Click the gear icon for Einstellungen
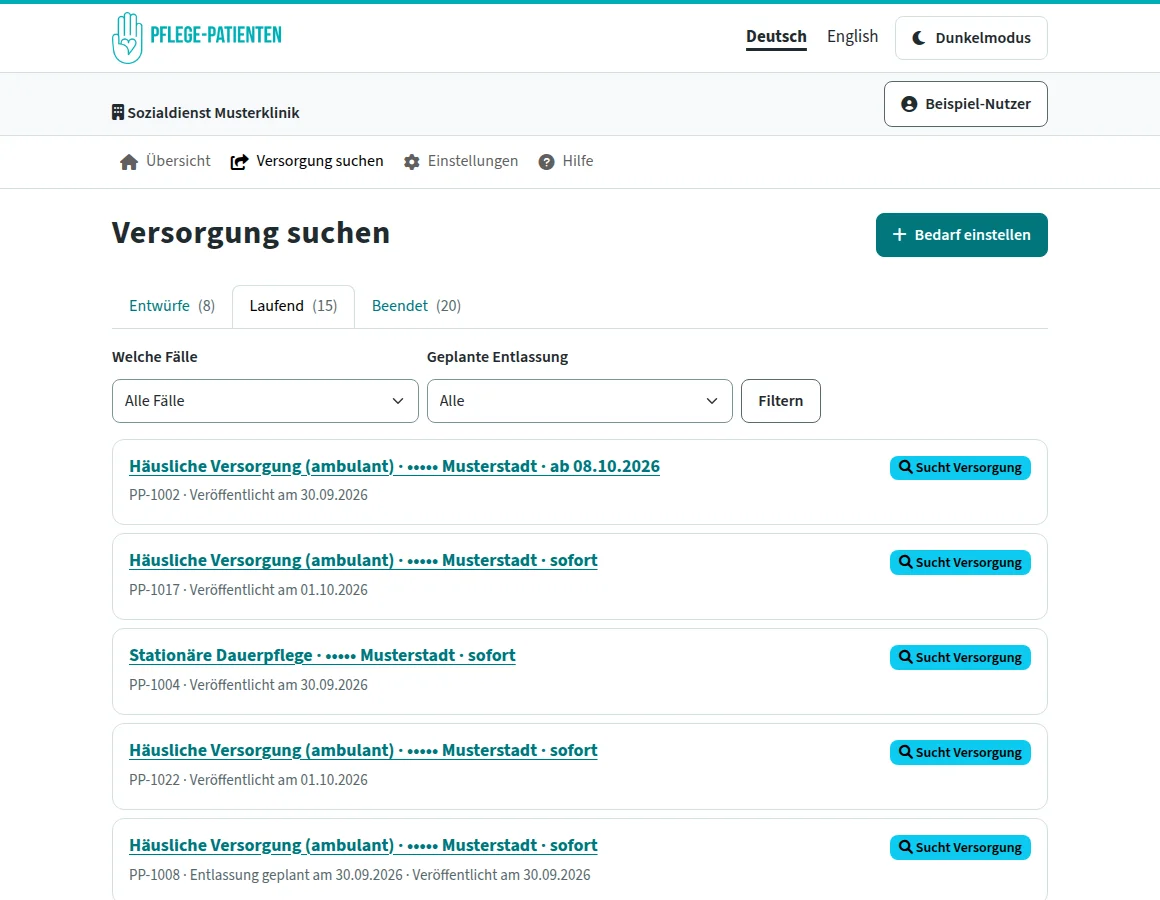Viewport: 1160px width, 900px height. pyautogui.click(x=411, y=162)
